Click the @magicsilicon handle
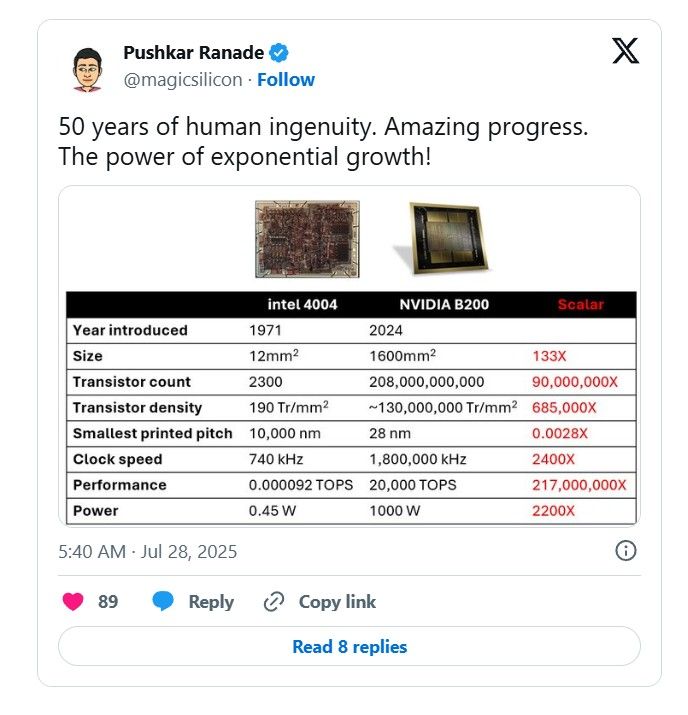This screenshot has height=715, width=688. [x=183, y=80]
